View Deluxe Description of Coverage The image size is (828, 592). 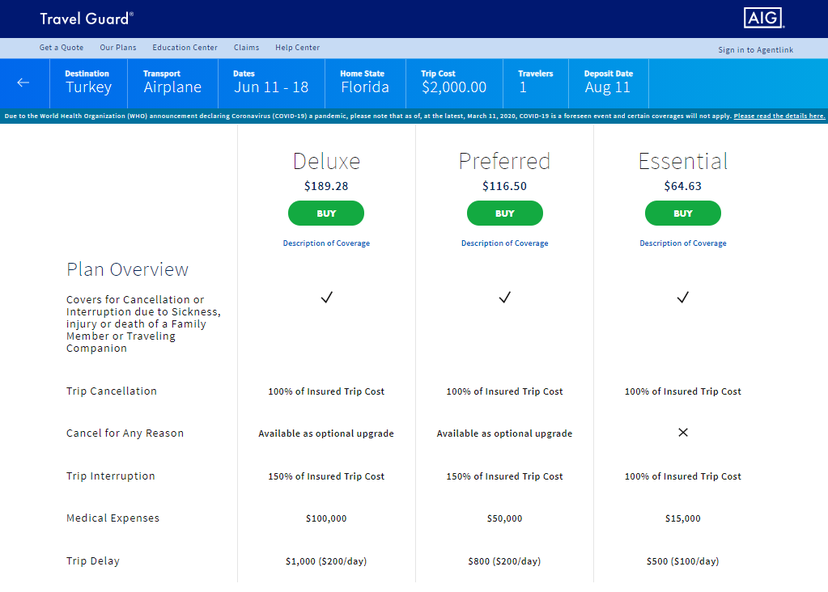click(x=326, y=244)
